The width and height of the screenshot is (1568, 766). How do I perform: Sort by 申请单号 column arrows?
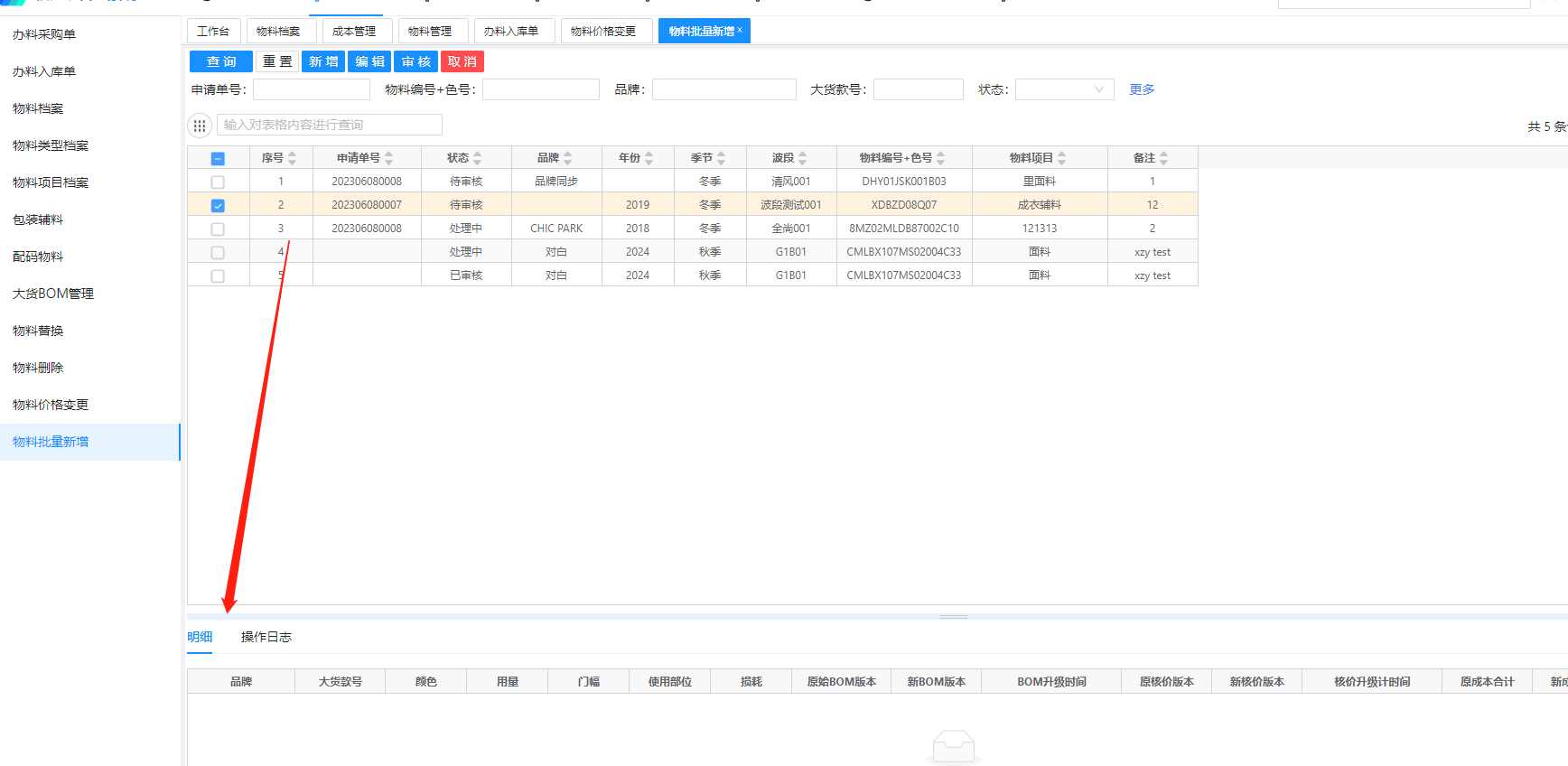pyautogui.click(x=388, y=158)
